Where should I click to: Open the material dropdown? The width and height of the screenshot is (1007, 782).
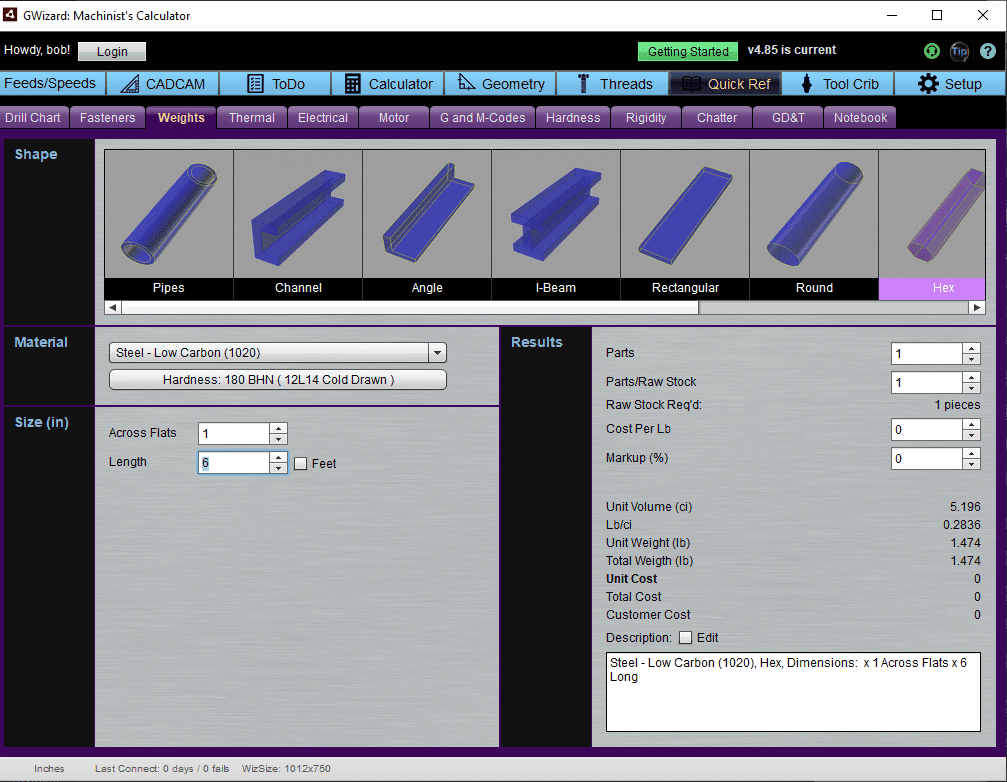437,352
